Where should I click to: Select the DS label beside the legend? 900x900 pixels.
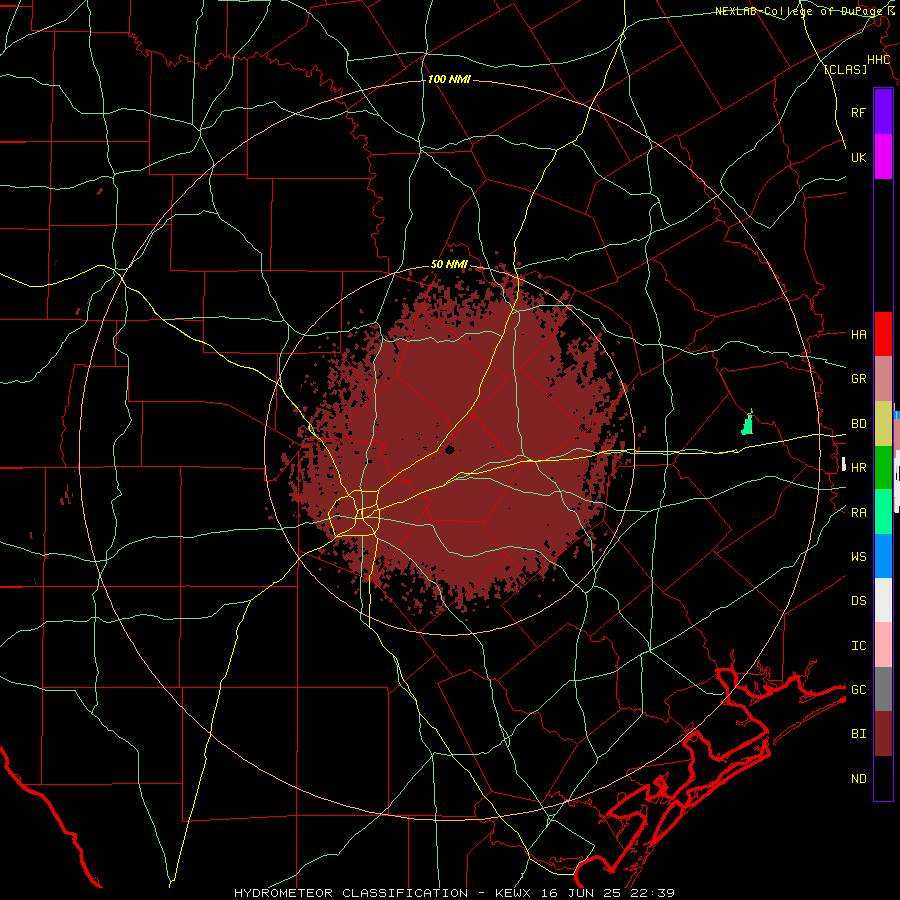[x=858, y=601]
